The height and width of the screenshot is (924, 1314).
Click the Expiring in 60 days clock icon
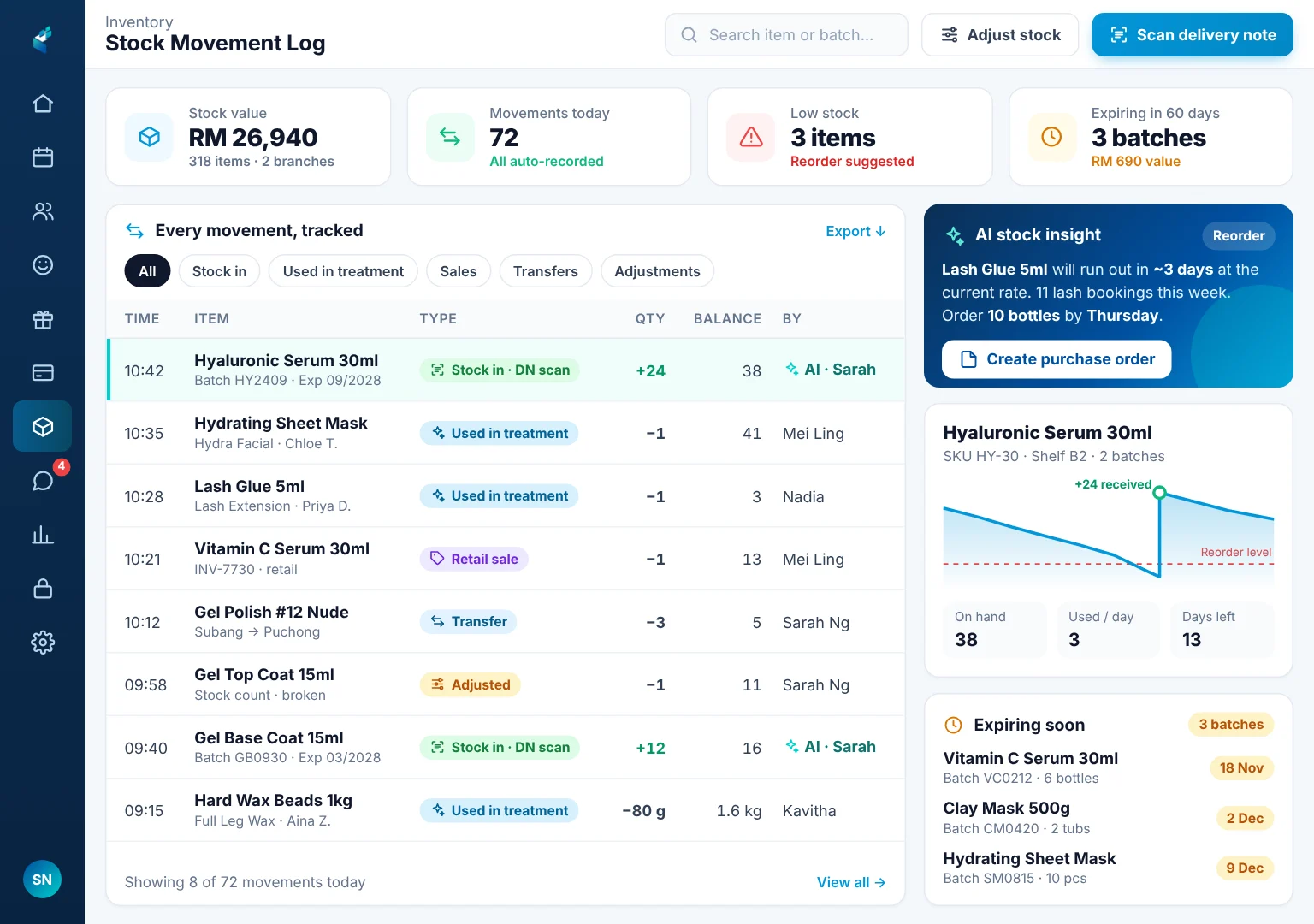[1051, 137]
